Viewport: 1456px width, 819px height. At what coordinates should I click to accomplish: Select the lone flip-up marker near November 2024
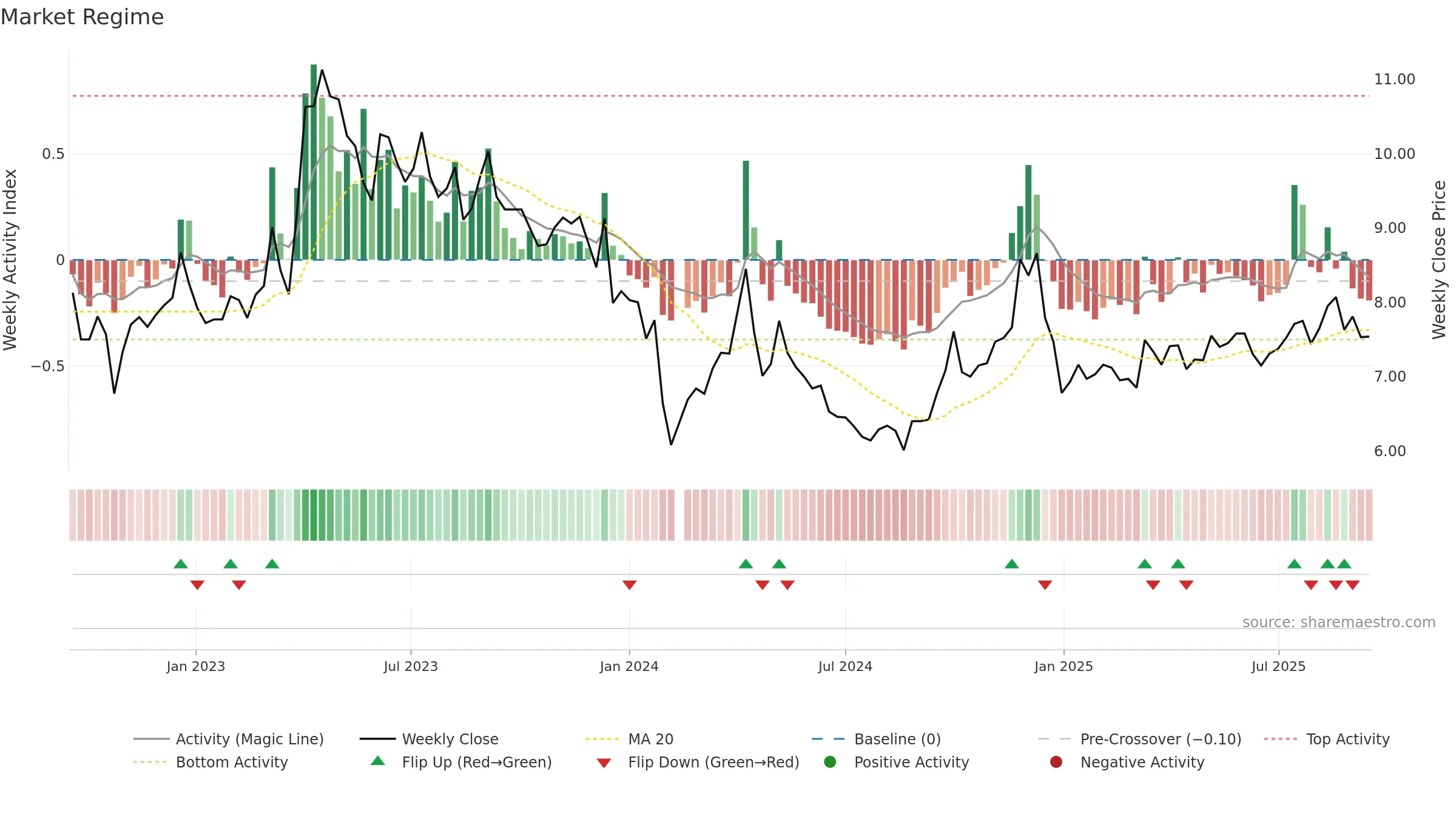coord(1011,564)
